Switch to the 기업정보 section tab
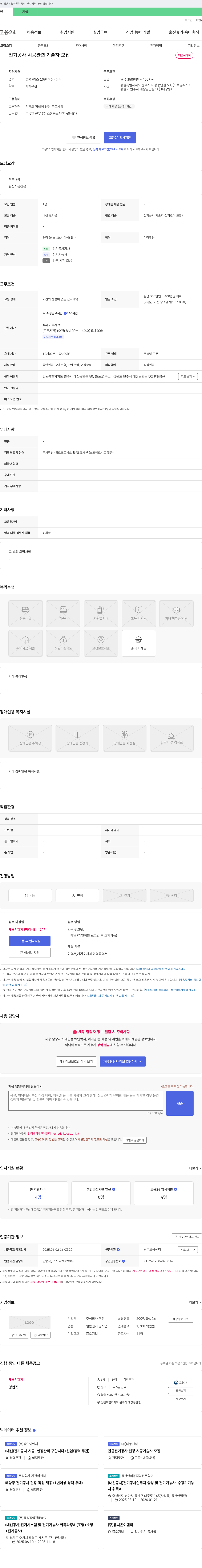This screenshot has height=1568, width=202. 193,46
